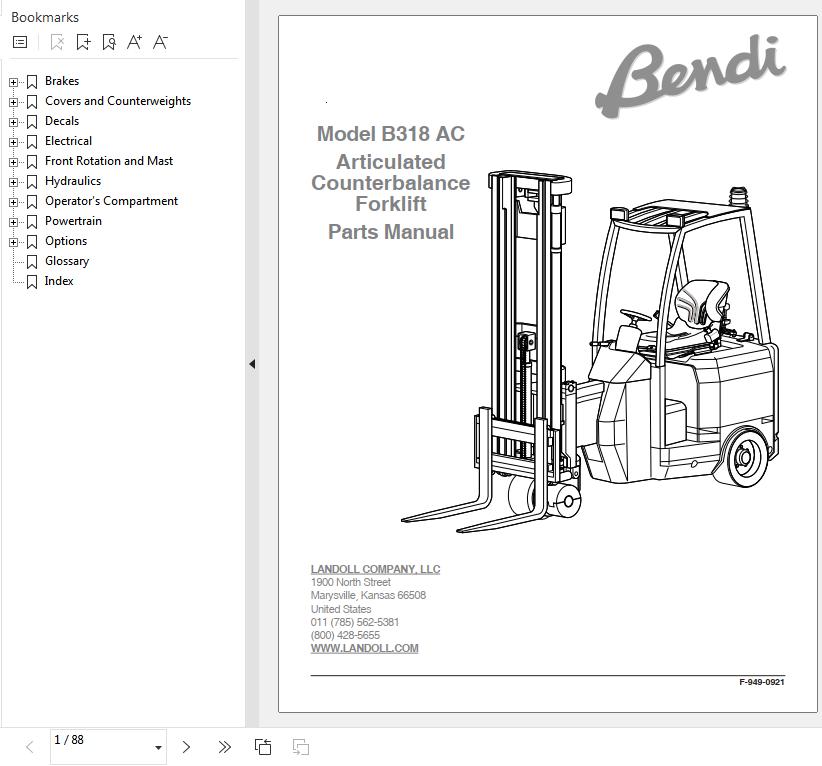Open the Hydraulics bookmark
Screen dimensions: 822x766
[x=73, y=181]
